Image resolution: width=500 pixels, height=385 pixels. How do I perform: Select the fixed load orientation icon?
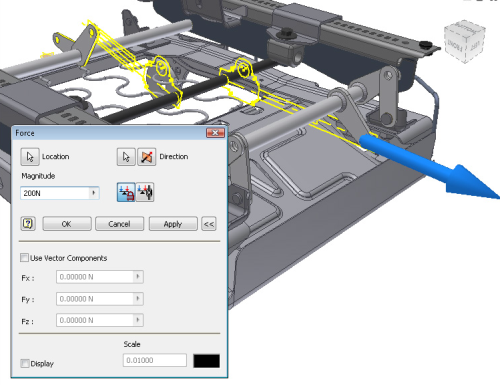[x=126, y=192]
